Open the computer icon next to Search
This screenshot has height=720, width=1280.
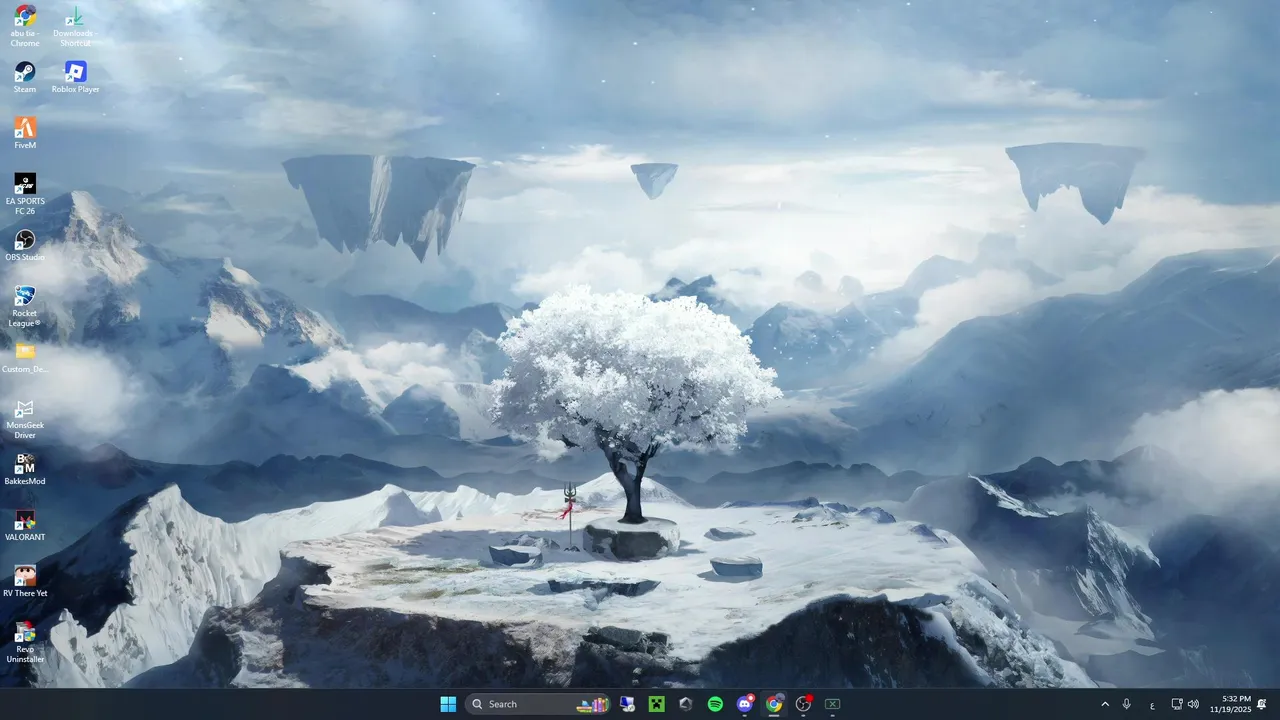point(627,704)
